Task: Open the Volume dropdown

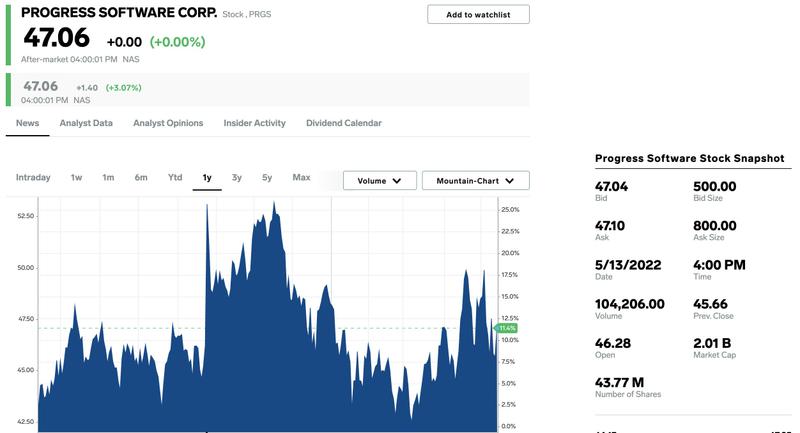Action: (380, 181)
